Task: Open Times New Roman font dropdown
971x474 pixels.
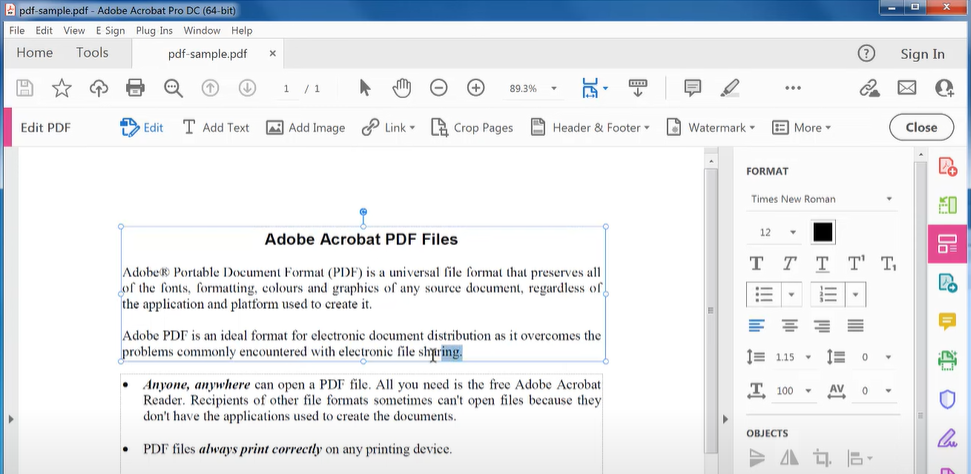Action: coord(822,199)
